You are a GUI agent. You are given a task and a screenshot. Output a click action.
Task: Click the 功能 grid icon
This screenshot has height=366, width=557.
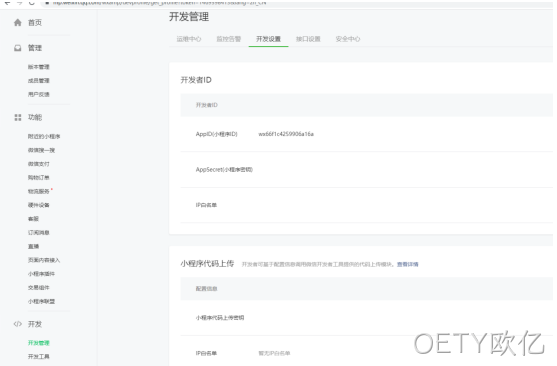[17, 117]
